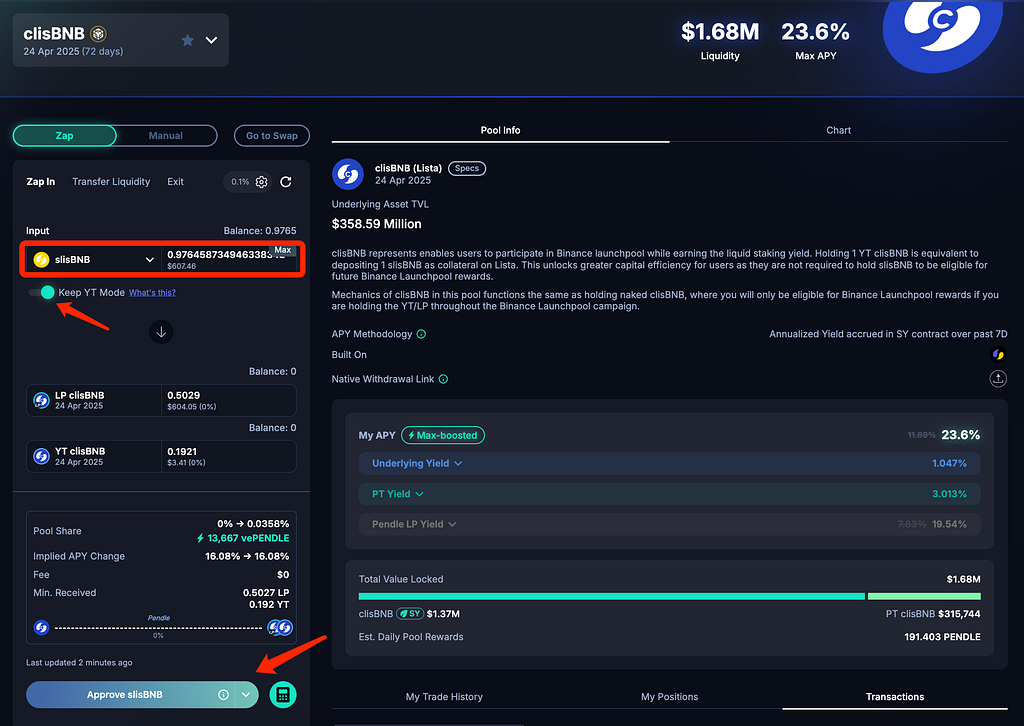Image resolution: width=1024 pixels, height=726 pixels.
Task: Open the What's this? link
Action: [x=152, y=292]
